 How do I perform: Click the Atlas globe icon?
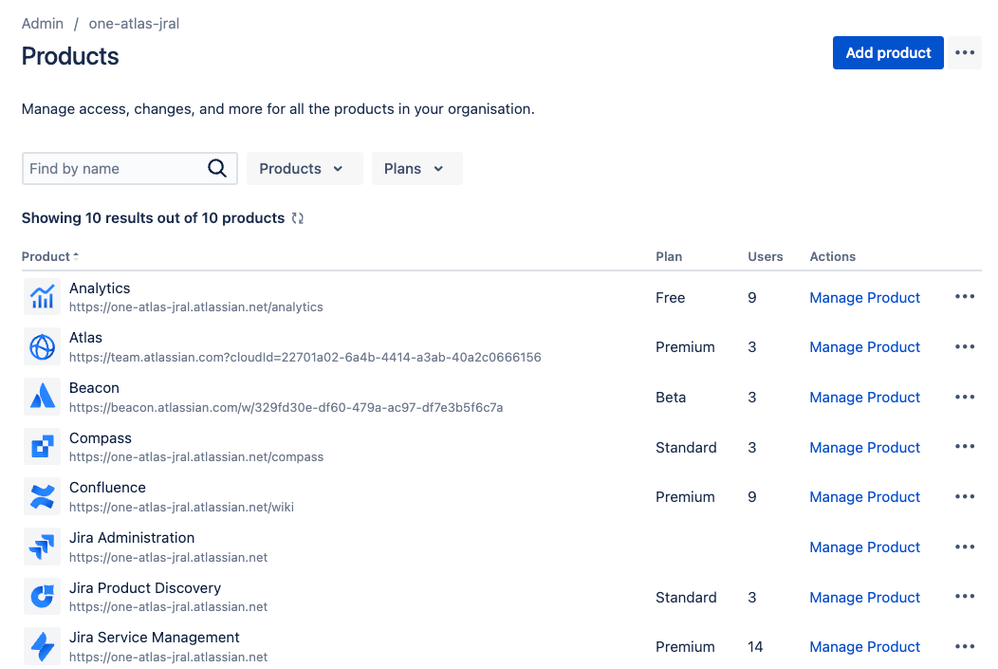click(x=42, y=347)
